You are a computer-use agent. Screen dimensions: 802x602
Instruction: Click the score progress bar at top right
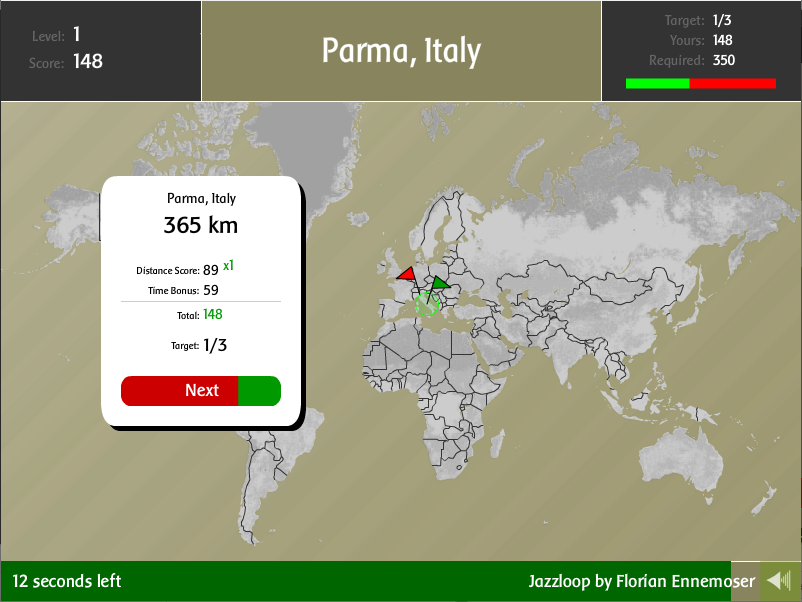pyautogui.click(x=701, y=83)
